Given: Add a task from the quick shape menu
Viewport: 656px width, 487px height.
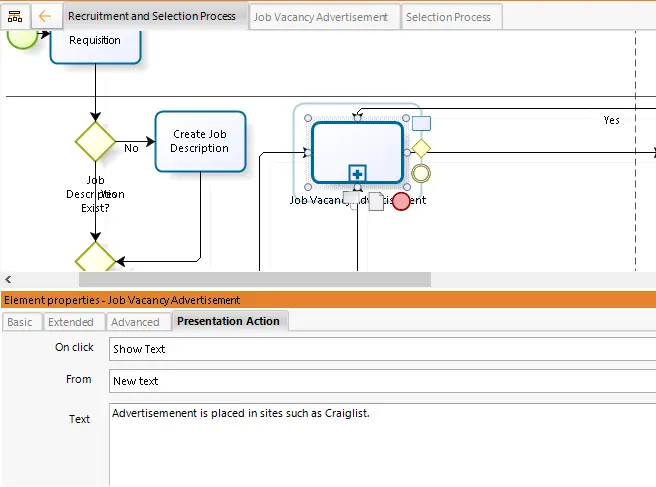Looking at the screenshot, I should click(x=421, y=123).
